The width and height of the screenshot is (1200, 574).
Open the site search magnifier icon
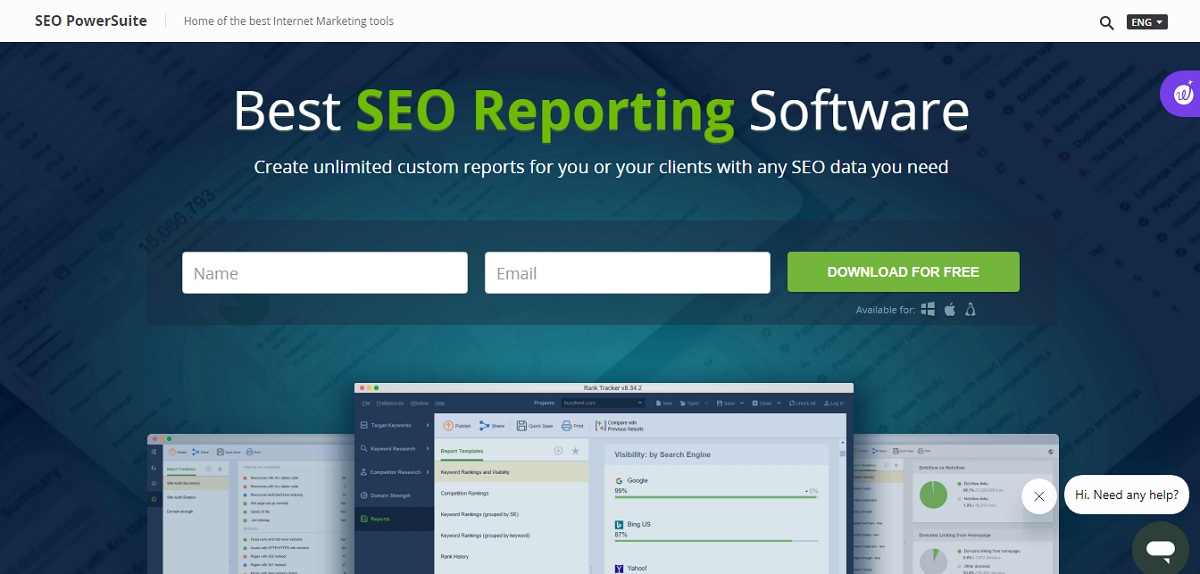1106,22
